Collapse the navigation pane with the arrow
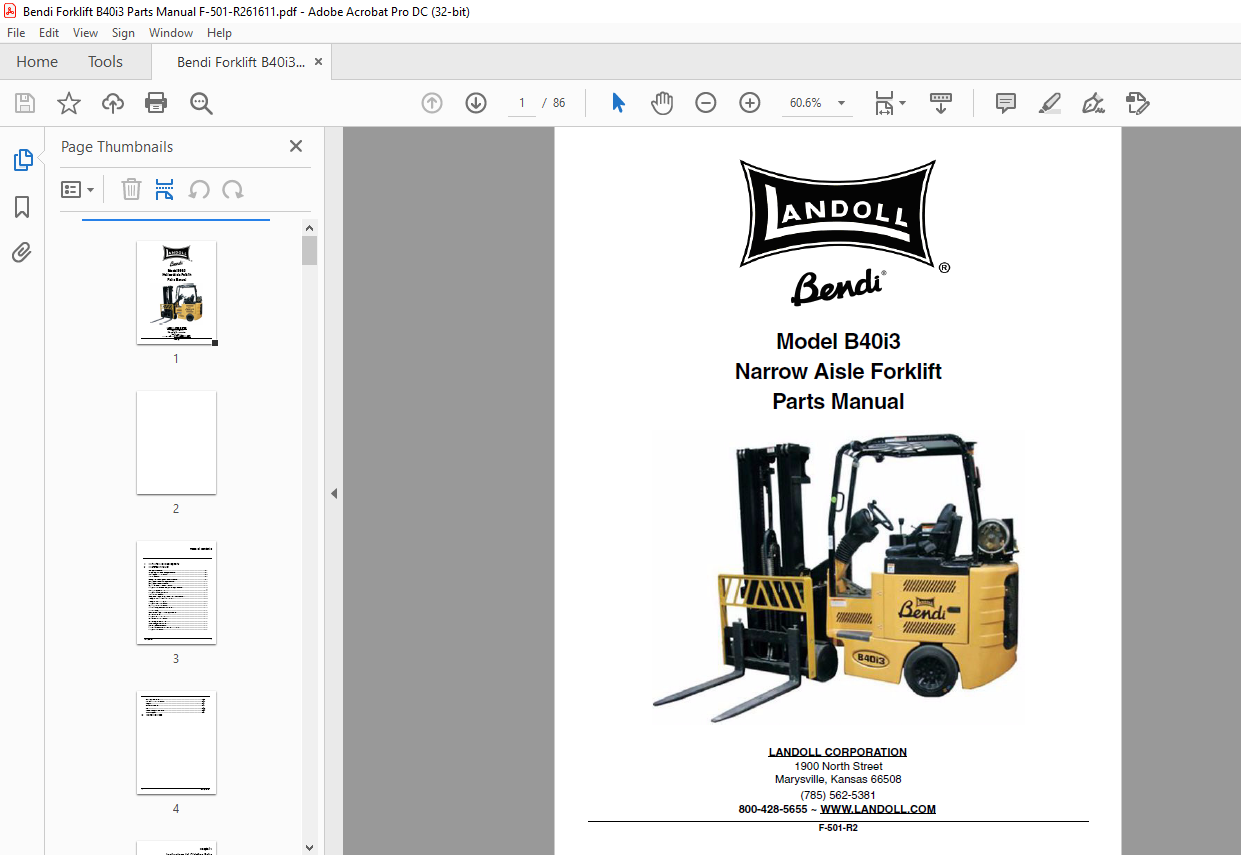1241x855 pixels. pyautogui.click(x=334, y=493)
